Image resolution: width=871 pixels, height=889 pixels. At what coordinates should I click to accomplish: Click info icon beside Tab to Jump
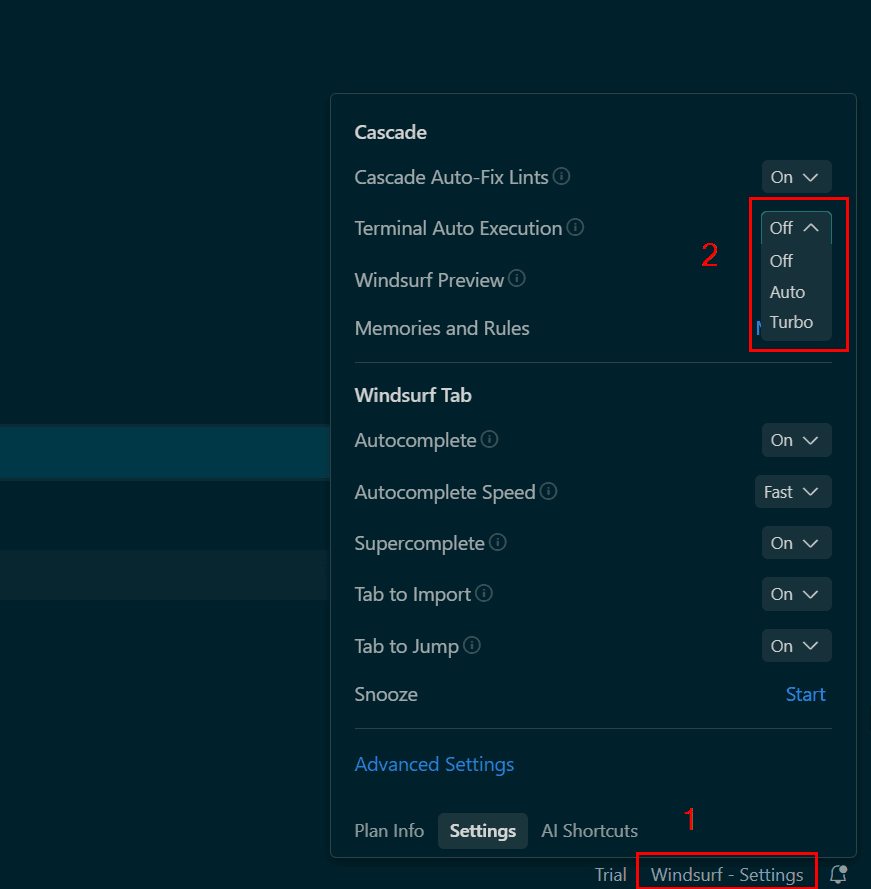click(x=472, y=646)
